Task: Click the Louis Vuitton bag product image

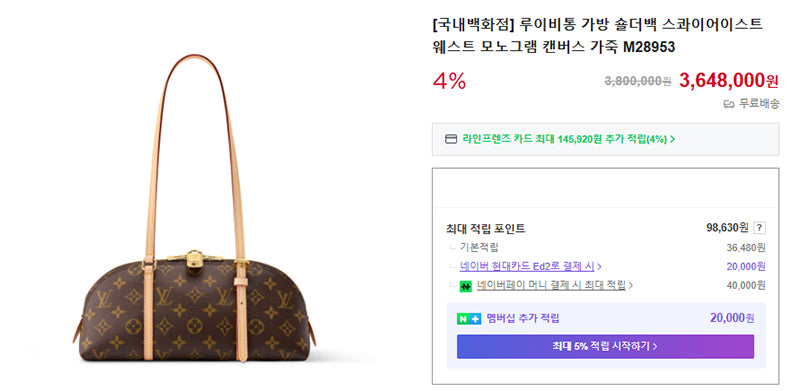Action: 194,208
